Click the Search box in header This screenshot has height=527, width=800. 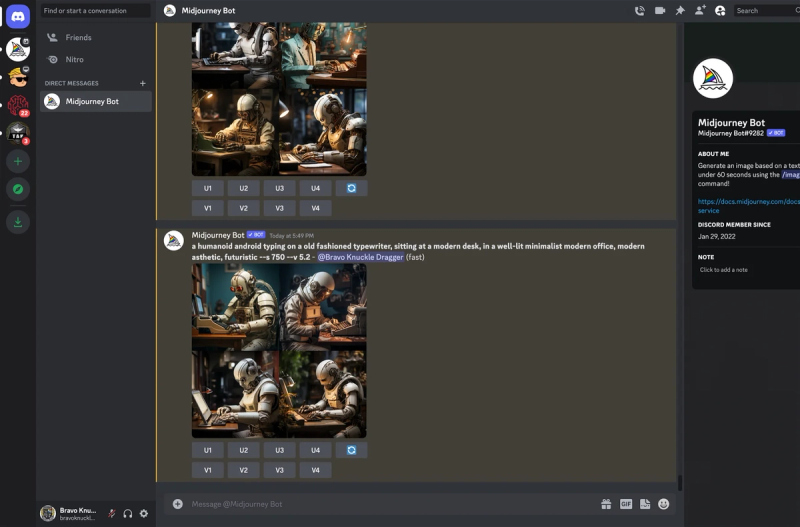click(x=767, y=11)
